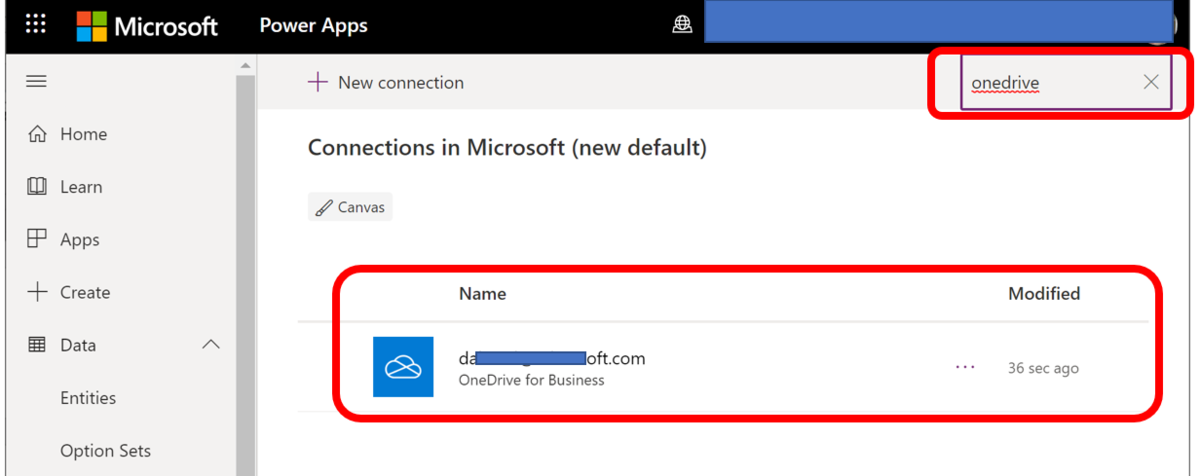
Task: Click the New connection button
Action: pyautogui.click(x=386, y=83)
